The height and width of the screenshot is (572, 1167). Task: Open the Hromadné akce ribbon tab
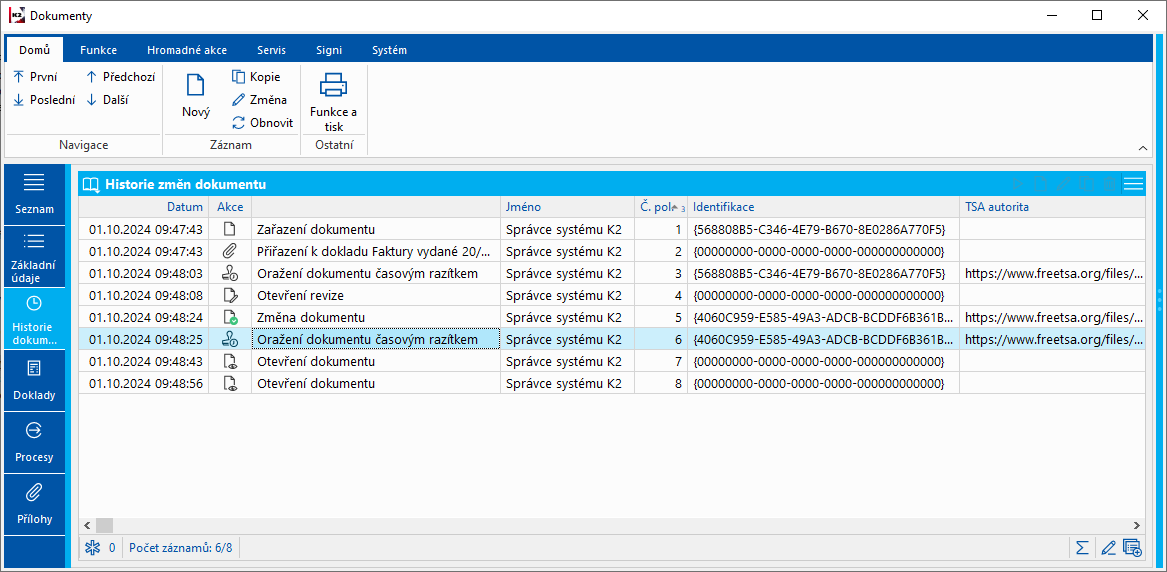(186, 50)
